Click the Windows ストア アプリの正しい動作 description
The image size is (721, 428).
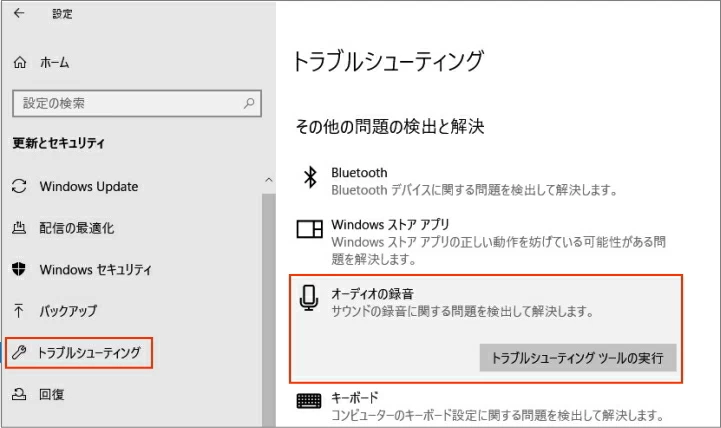click(498, 251)
